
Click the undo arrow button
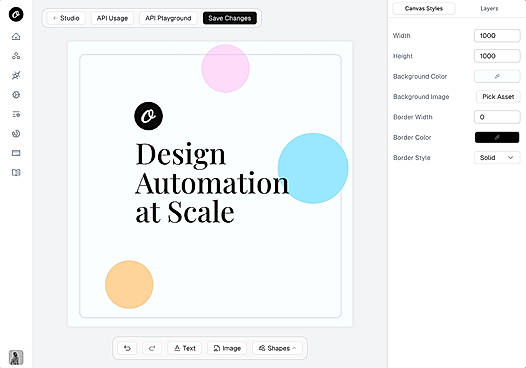(127, 348)
